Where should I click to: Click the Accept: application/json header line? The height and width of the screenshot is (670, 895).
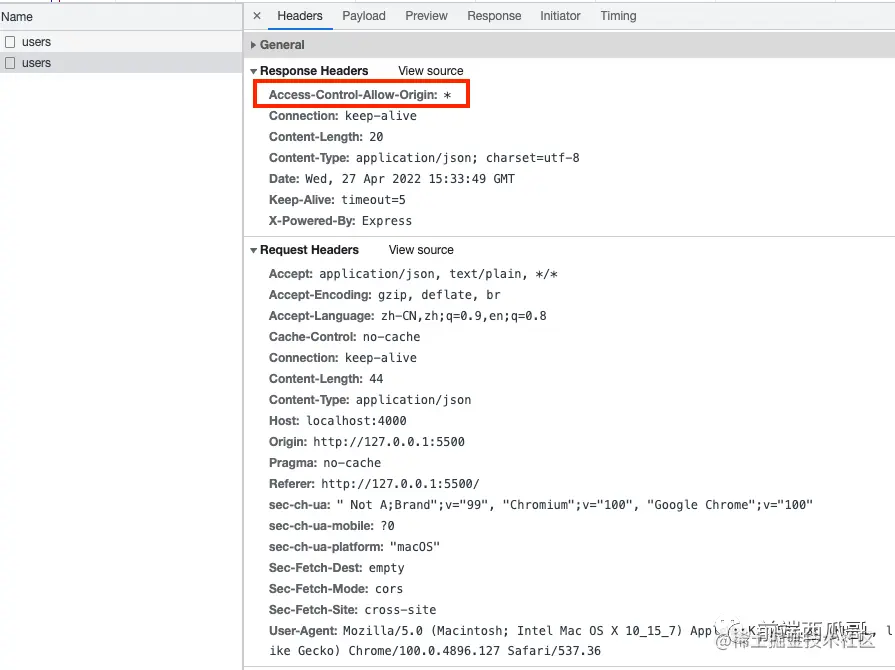point(413,274)
